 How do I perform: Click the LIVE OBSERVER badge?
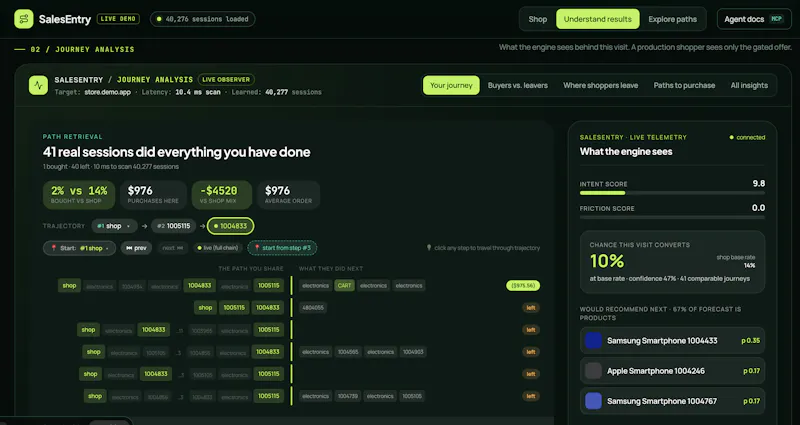pos(226,80)
